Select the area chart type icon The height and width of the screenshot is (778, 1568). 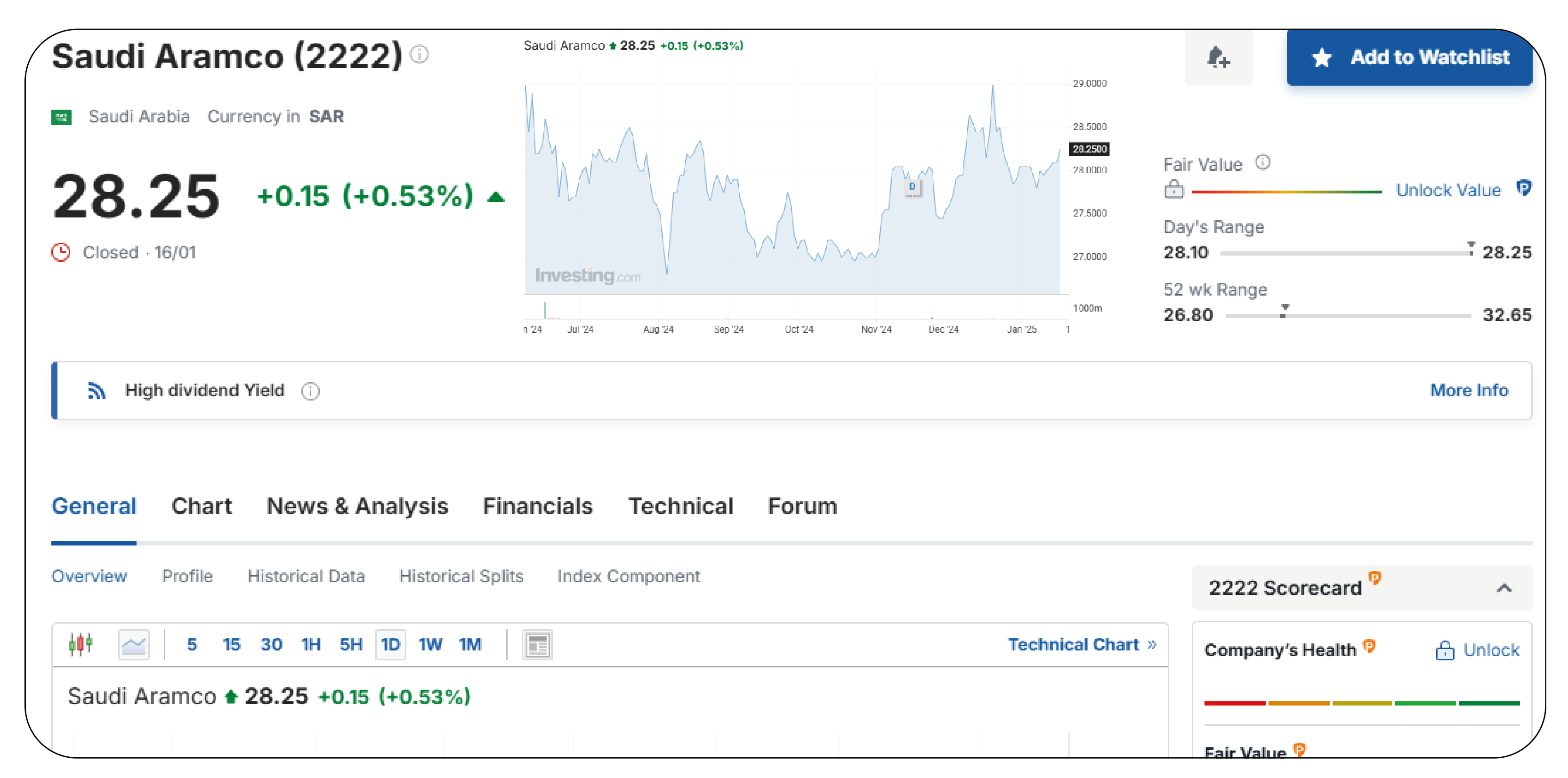[x=134, y=645]
